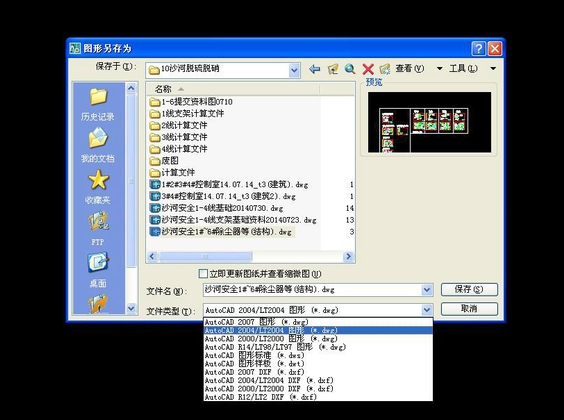Open folder 1-6提交资料图0710
Image resolution: width=564 pixels, height=420 pixels.
pos(191,102)
